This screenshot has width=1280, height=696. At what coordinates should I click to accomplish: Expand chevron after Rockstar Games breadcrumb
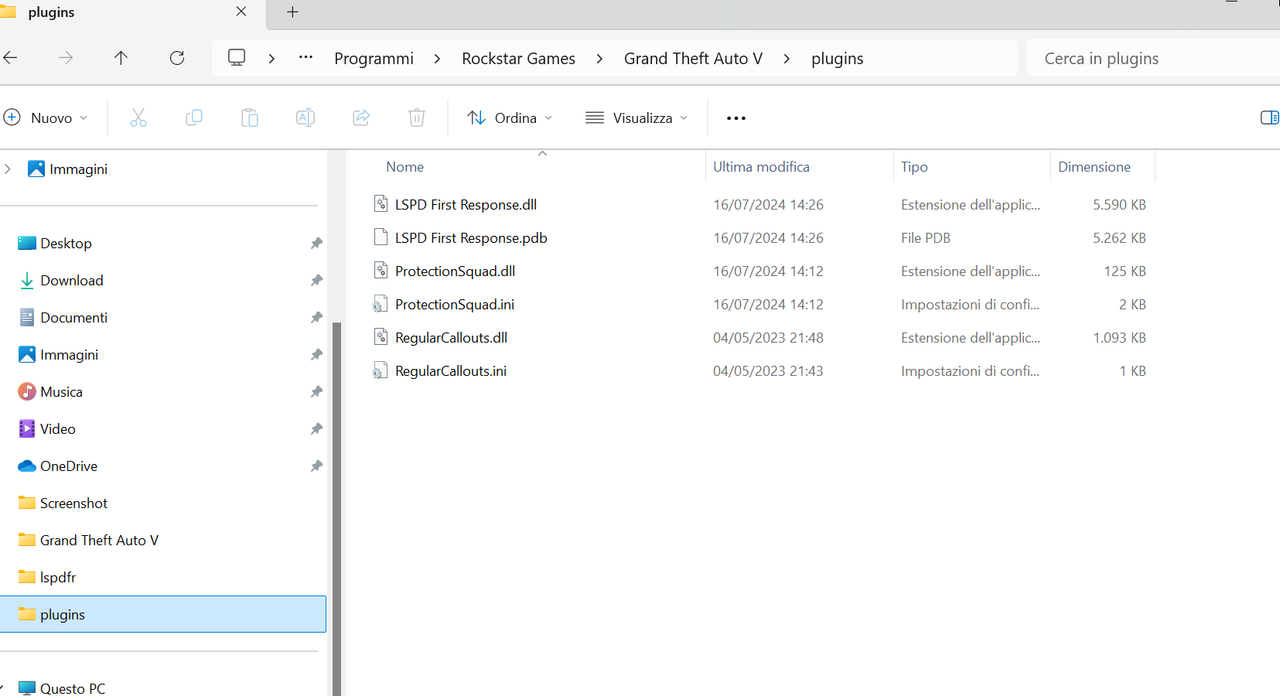600,58
